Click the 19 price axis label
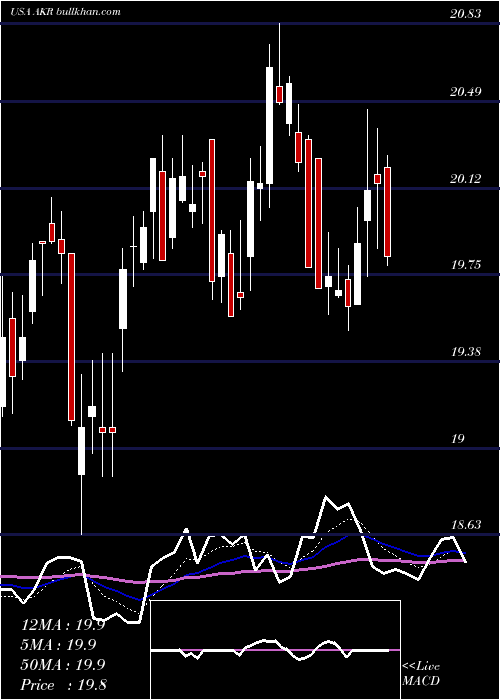The image size is (500, 700). click(458, 439)
